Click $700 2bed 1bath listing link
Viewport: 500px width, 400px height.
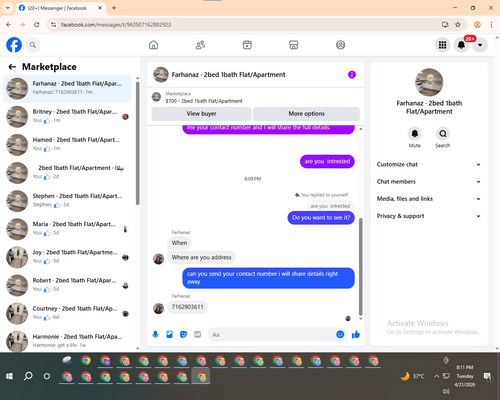pyautogui.click(x=204, y=101)
